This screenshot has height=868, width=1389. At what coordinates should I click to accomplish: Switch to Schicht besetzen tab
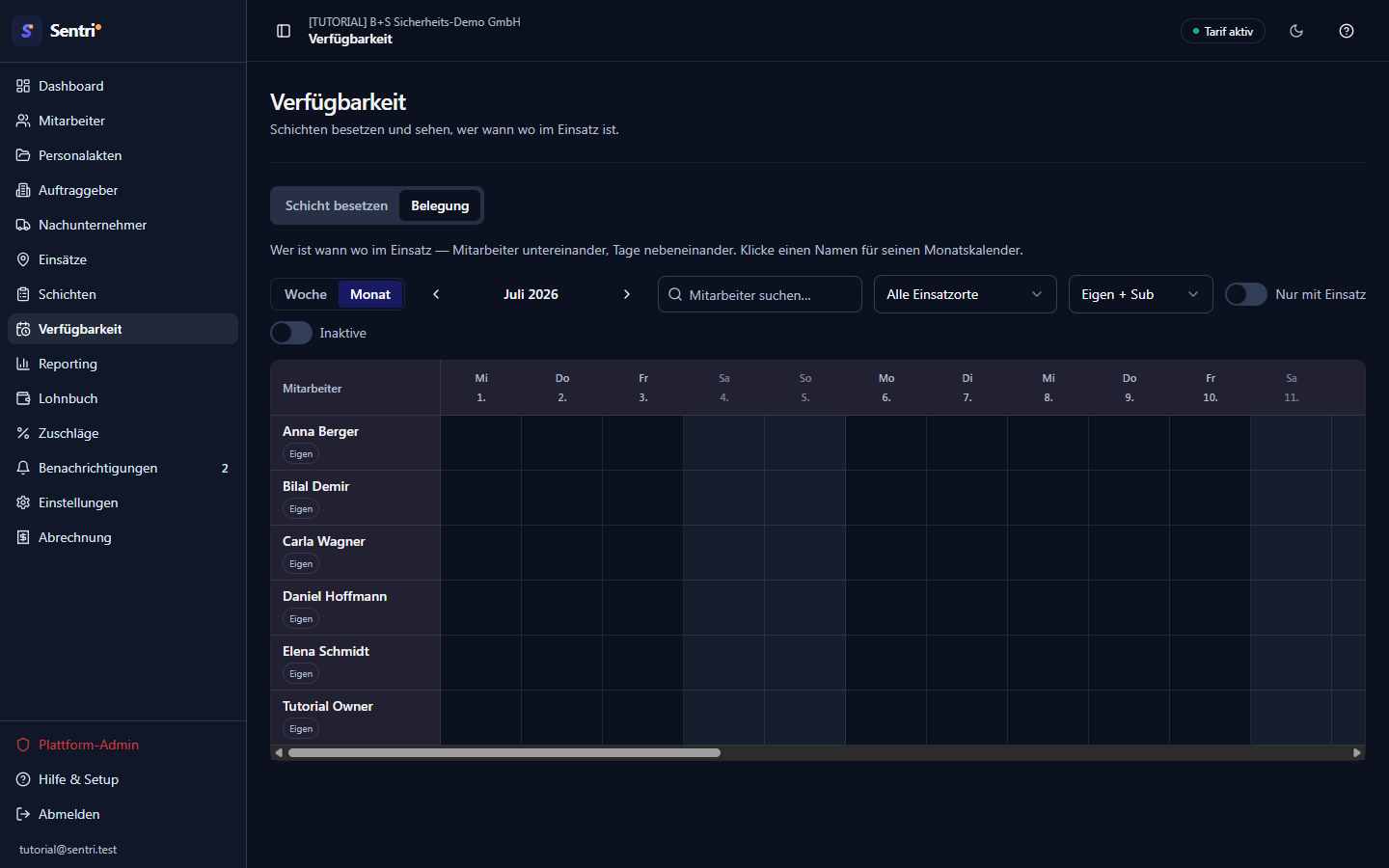click(x=337, y=205)
